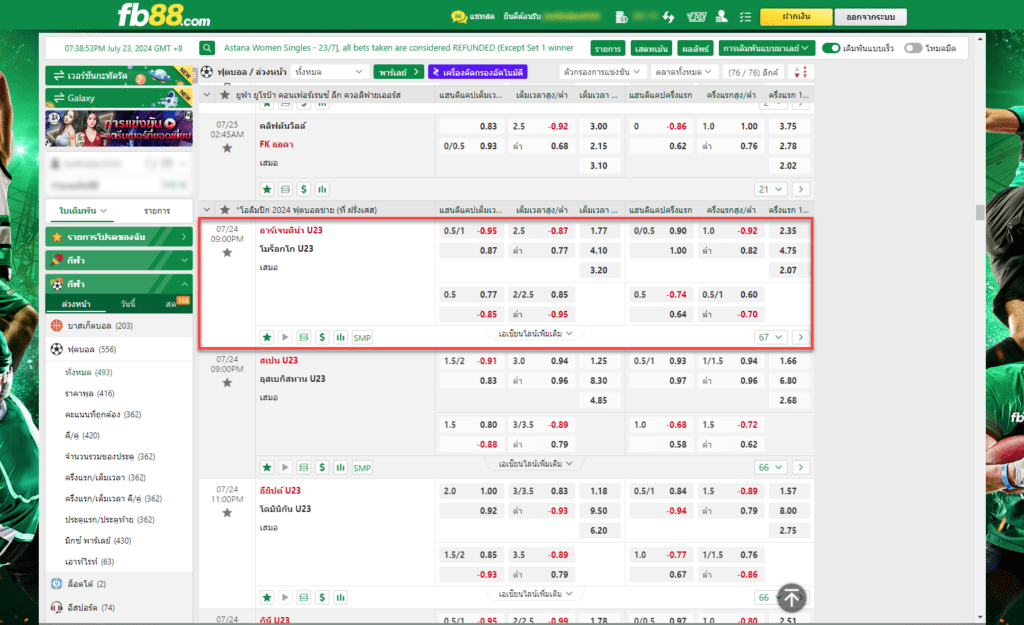Image resolution: width=1024 pixels, height=625 pixels.
Task: Play live stream for อาร์เจนตินา U23 match
Action: [x=285, y=337]
